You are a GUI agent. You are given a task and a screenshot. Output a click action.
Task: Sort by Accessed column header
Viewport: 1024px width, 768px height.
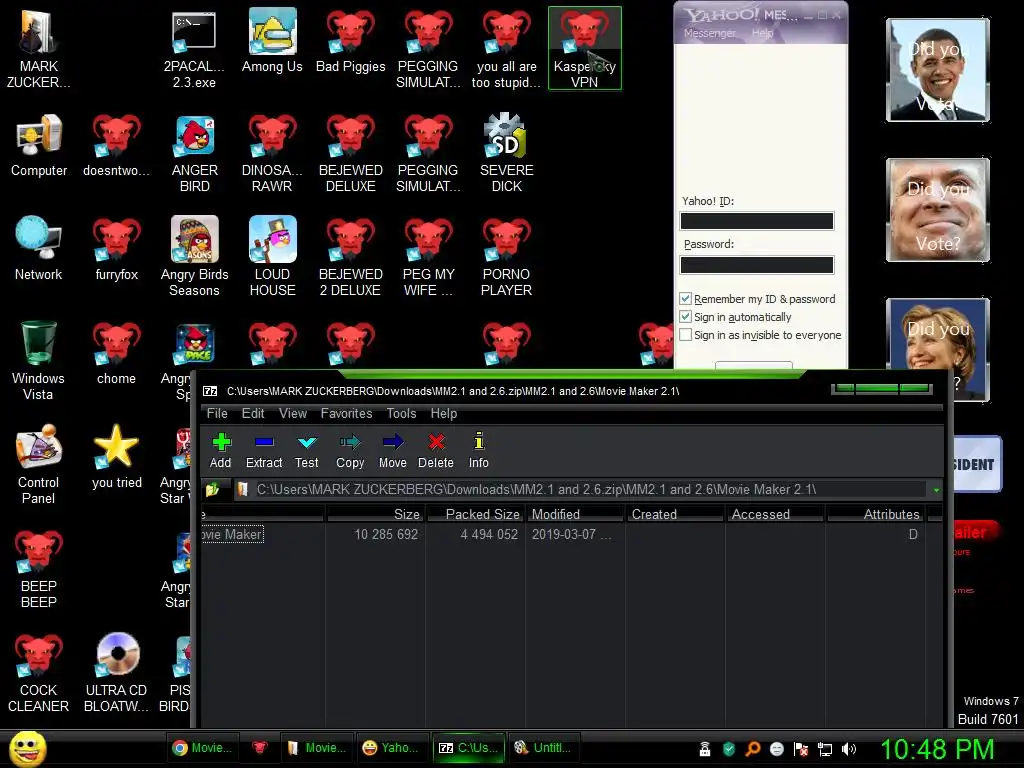(775, 514)
